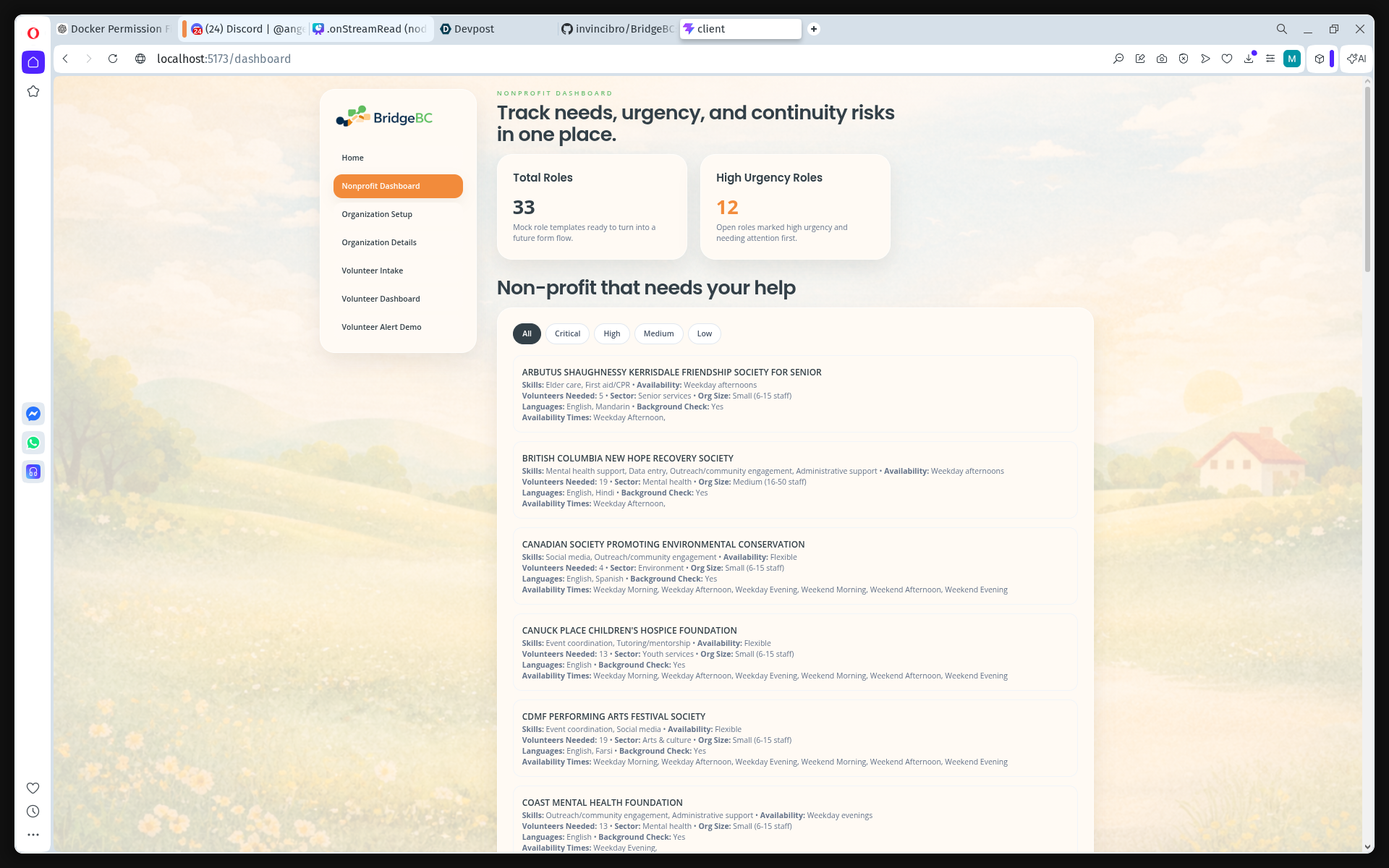Open Opera bookmarks star in sidebar
The height and width of the screenshot is (868, 1389).
33,91
